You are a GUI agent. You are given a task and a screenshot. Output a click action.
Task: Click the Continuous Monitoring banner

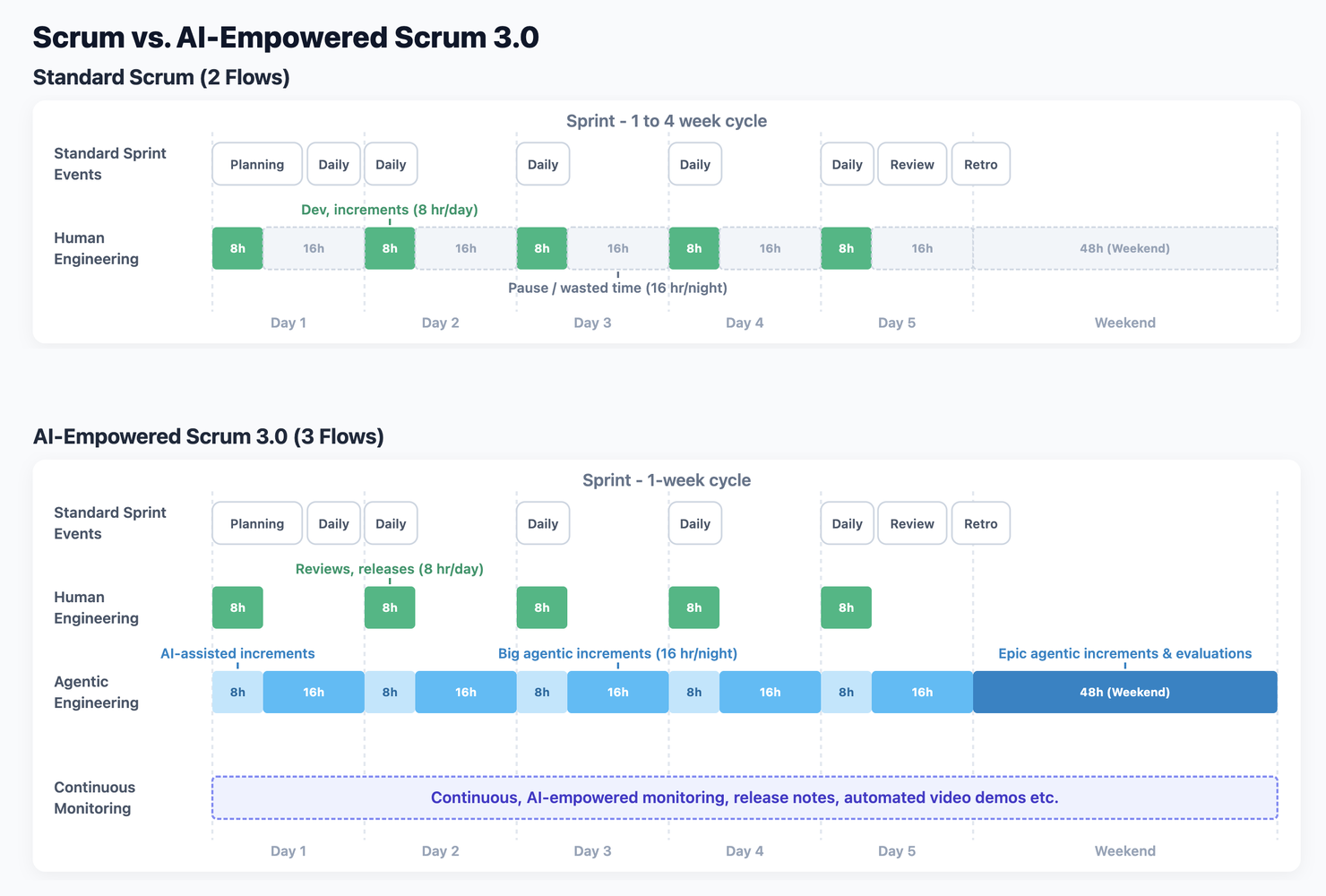click(744, 797)
